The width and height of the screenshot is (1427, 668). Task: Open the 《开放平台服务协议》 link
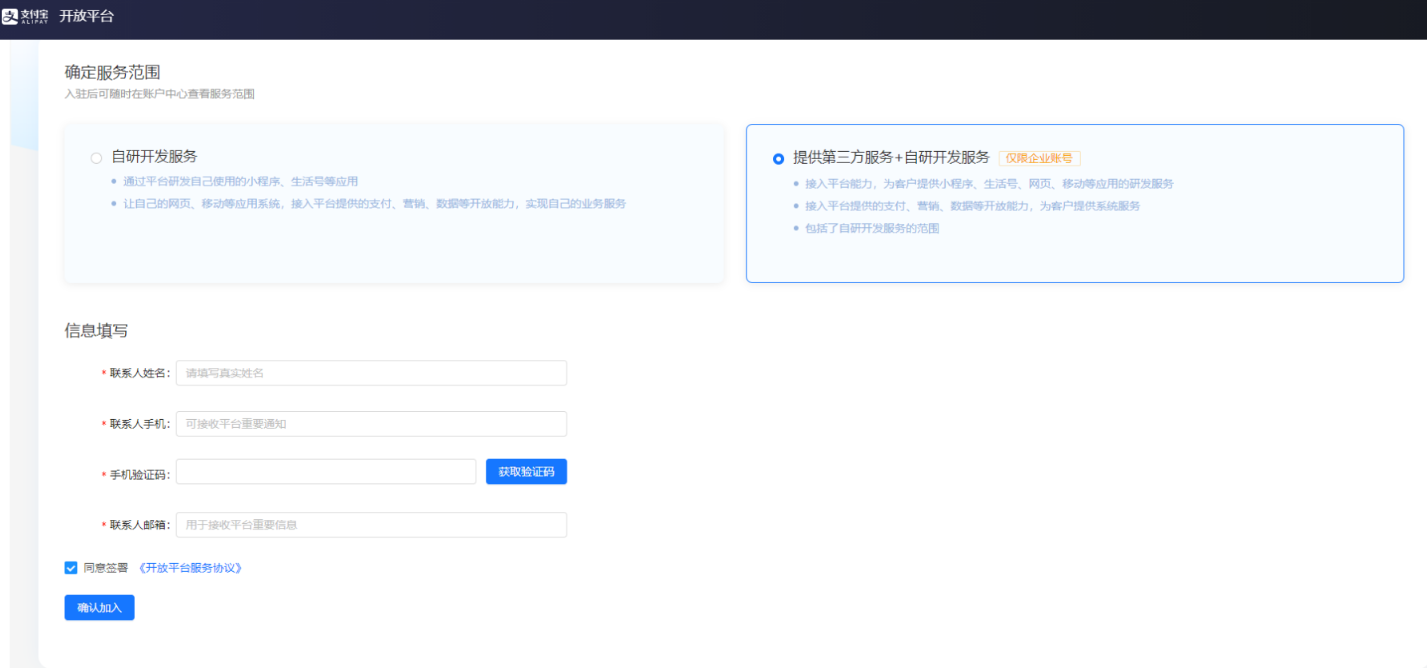(189, 568)
